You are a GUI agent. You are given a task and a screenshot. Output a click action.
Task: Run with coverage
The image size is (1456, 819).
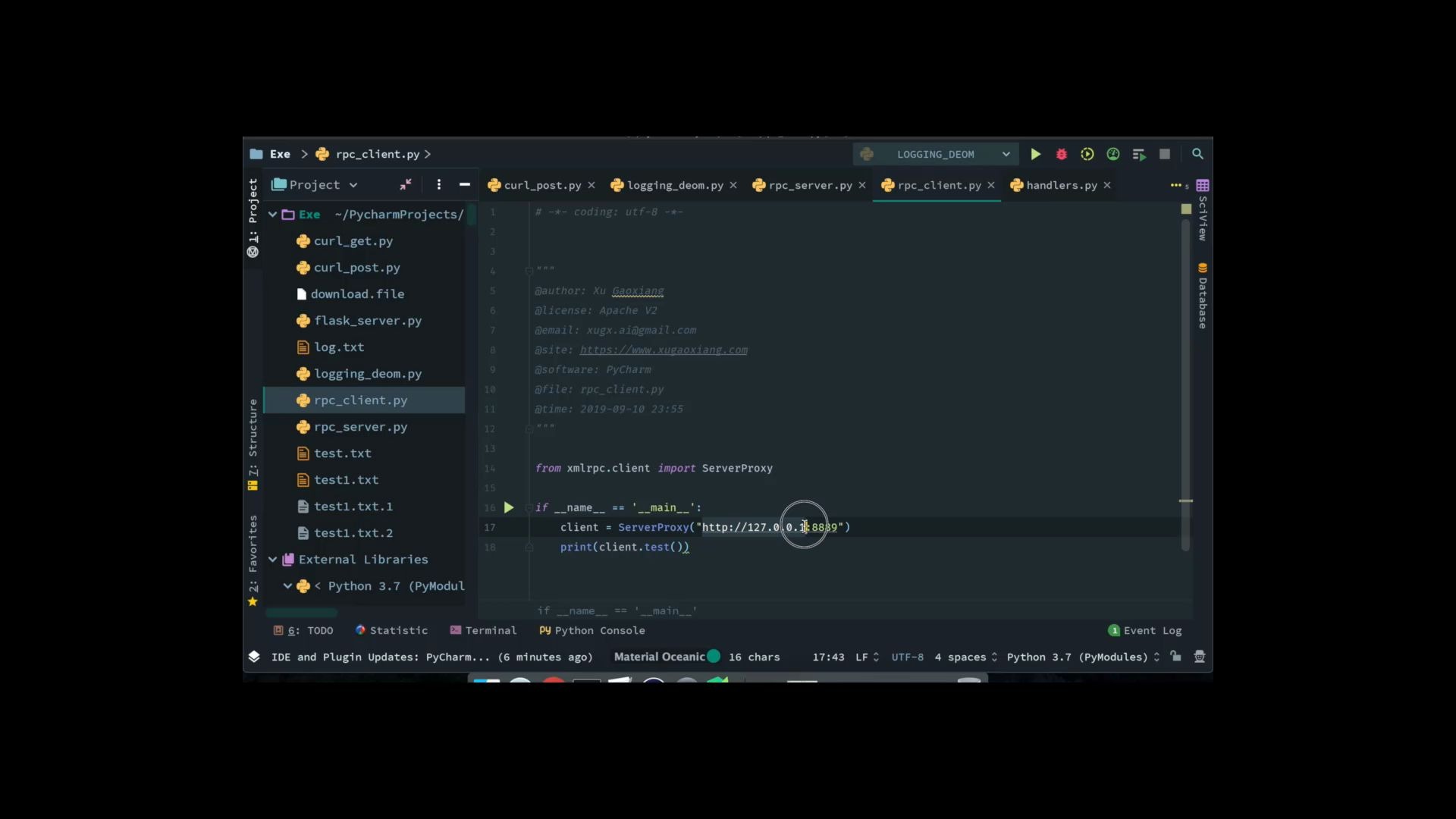(x=1087, y=154)
